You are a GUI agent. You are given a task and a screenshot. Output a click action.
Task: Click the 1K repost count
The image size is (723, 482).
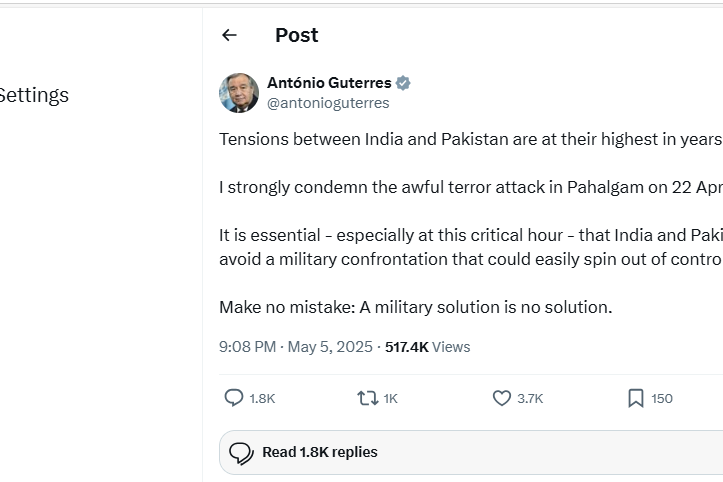[x=390, y=398]
